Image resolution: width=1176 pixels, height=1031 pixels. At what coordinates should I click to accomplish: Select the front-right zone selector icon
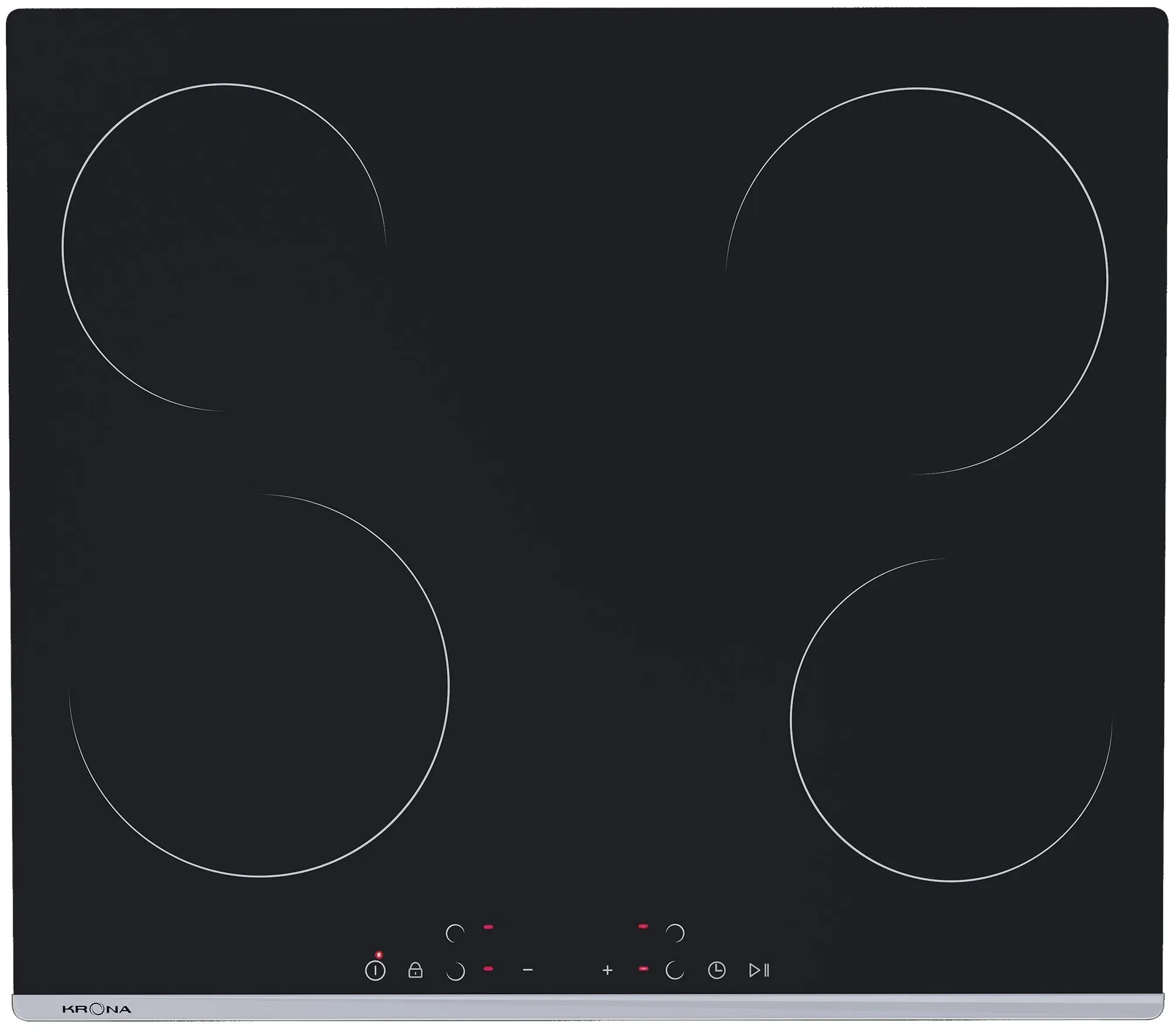click(675, 971)
